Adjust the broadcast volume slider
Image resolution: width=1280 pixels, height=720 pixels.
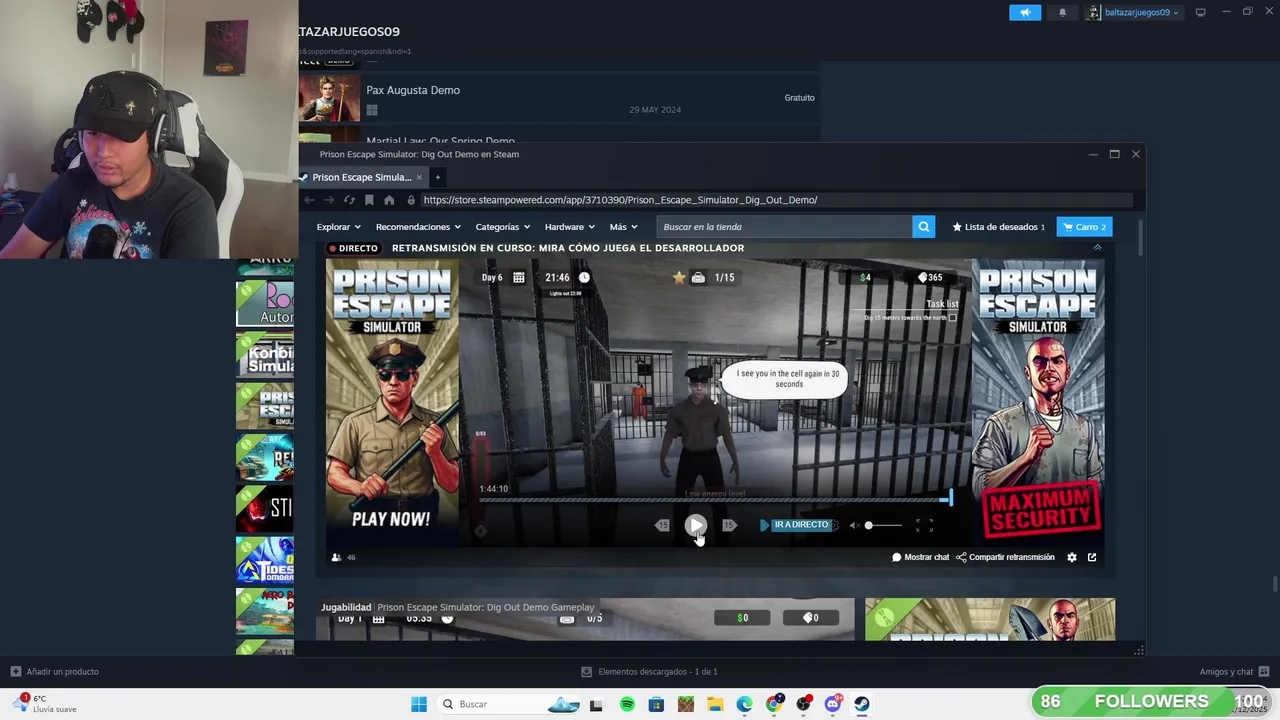[x=884, y=525]
